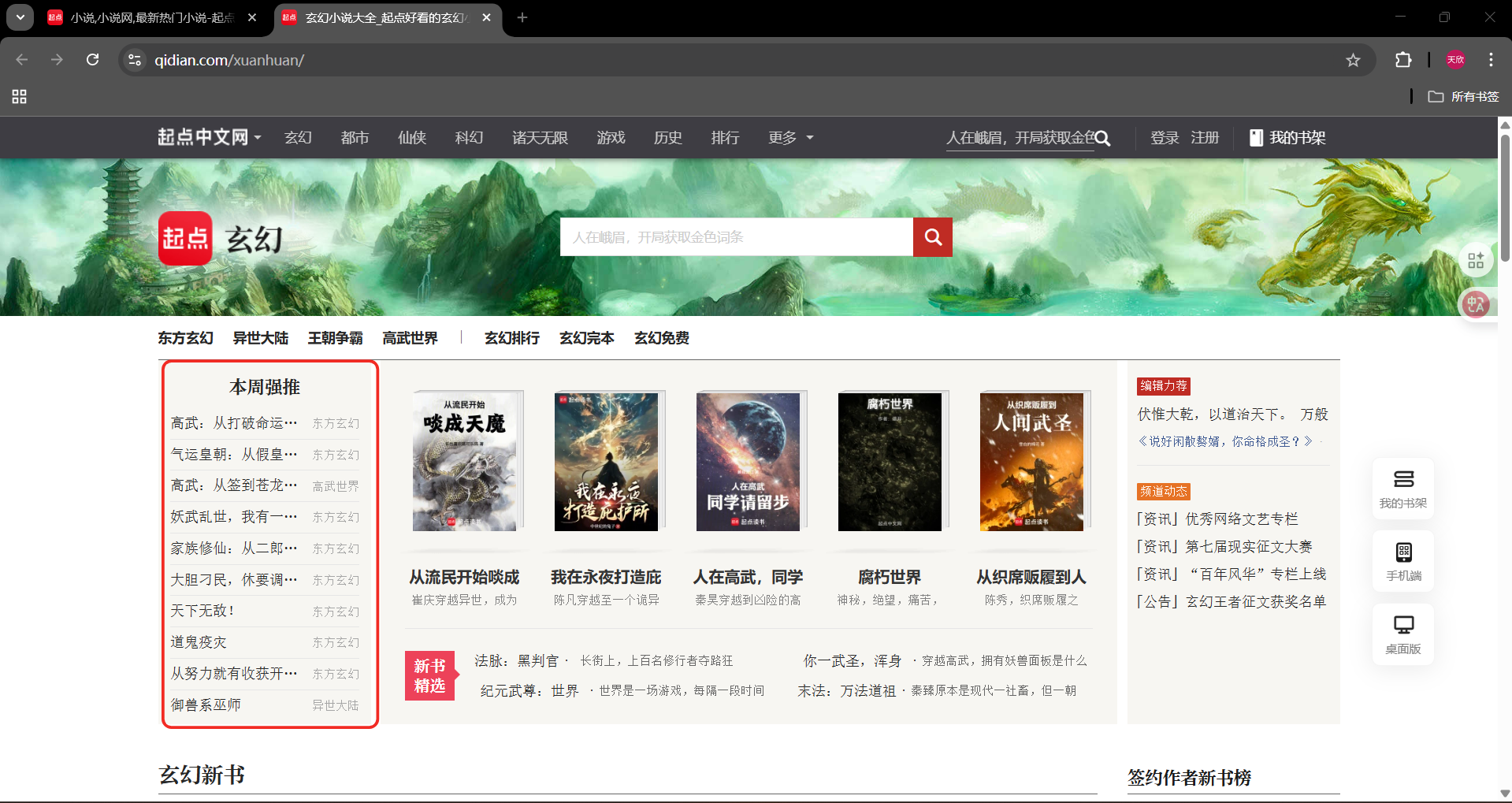Click the 登录 link
This screenshot has height=803, width=1512.
tap(1165, 138)
